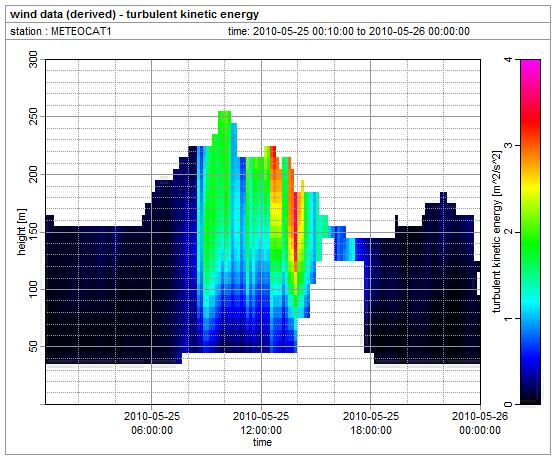Click the colorbar '2' tick label
Screen dimensions: 556x460
(508, 232)
